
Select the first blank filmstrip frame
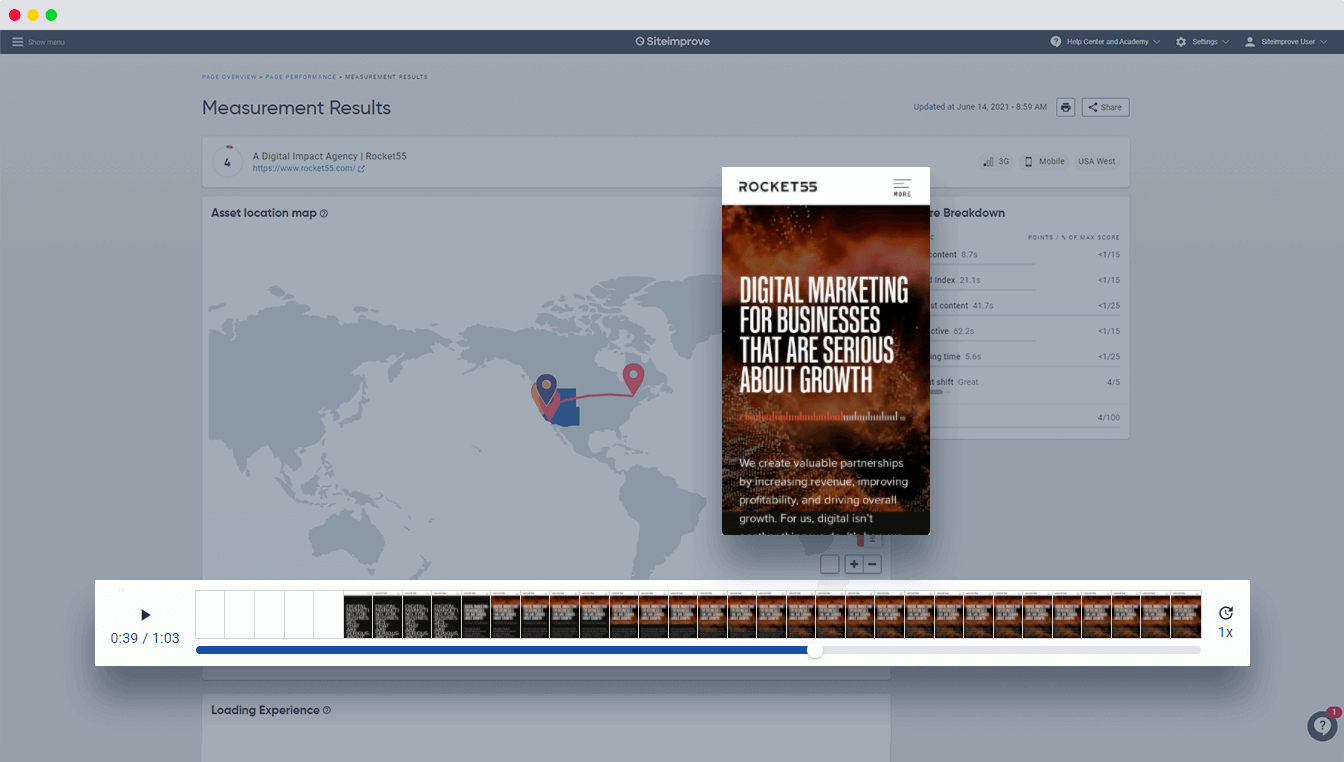click(210, 614)
